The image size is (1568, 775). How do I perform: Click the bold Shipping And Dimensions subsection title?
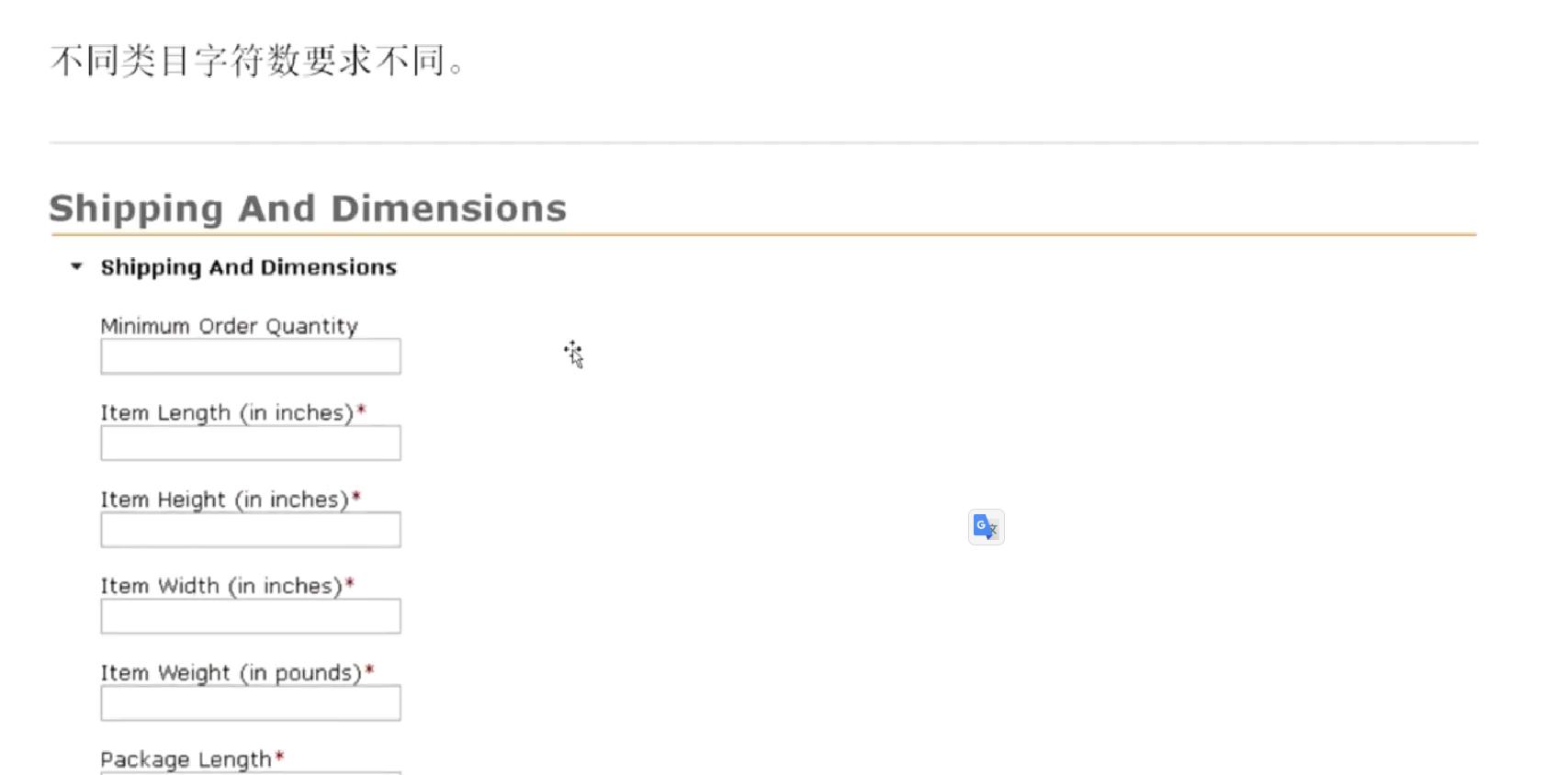pyautogui.click(x=248, y=267)
